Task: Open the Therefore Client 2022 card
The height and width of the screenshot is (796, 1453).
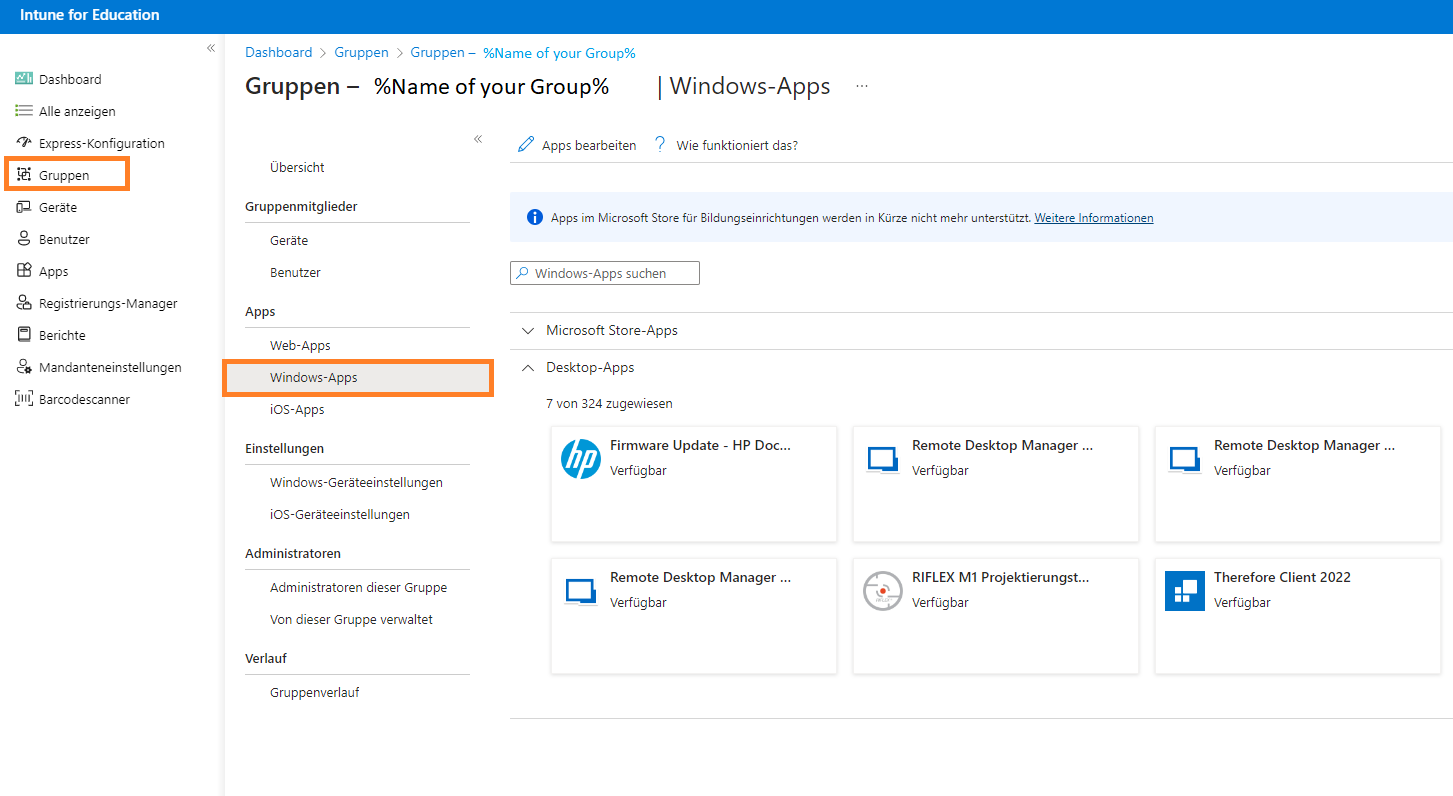Action: click(1298, 616)
